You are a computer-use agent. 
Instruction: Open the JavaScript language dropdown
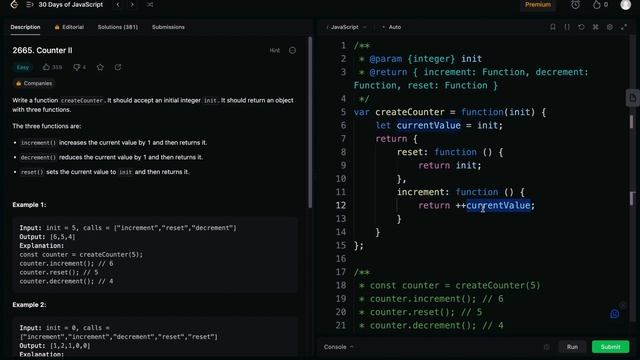346,27
